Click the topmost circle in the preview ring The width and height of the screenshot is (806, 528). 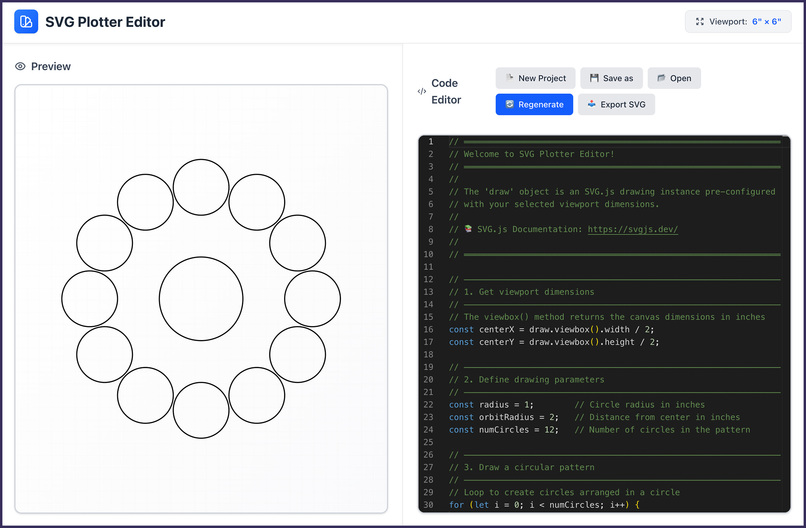pos(201,187)
